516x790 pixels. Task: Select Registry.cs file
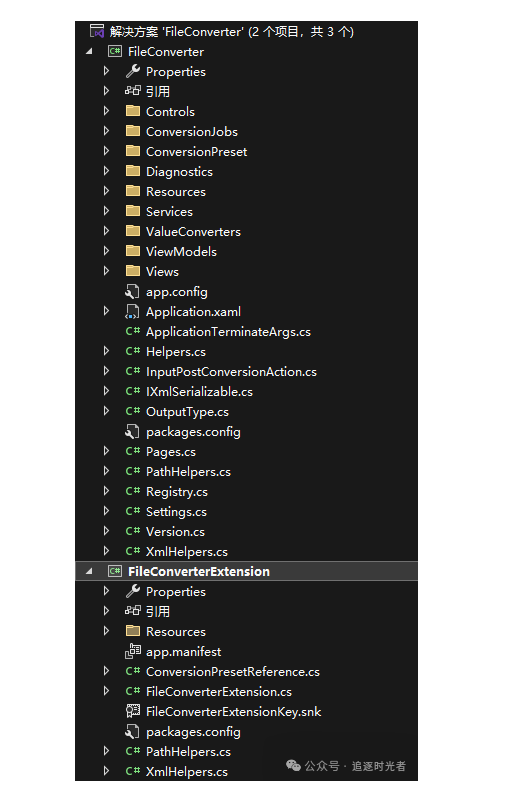point(176,492)
